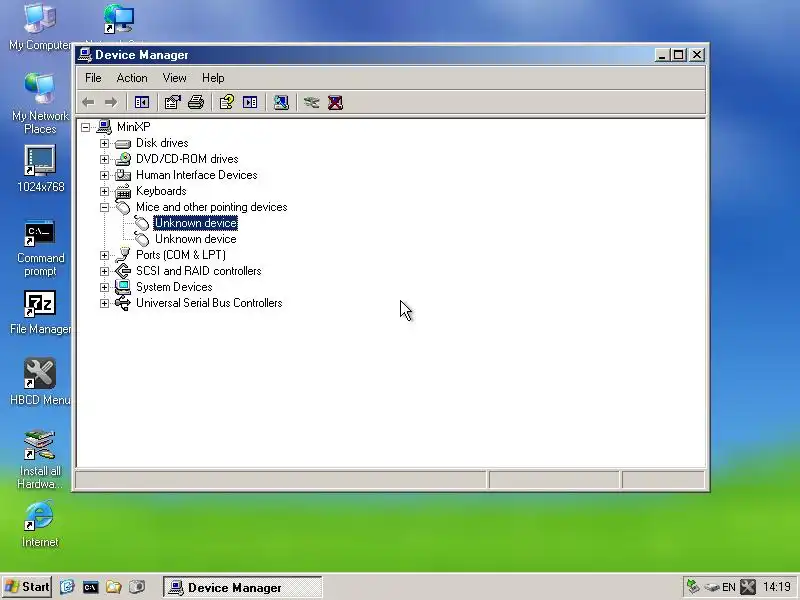
Task: Open the File menu
Action: (93, 78)
